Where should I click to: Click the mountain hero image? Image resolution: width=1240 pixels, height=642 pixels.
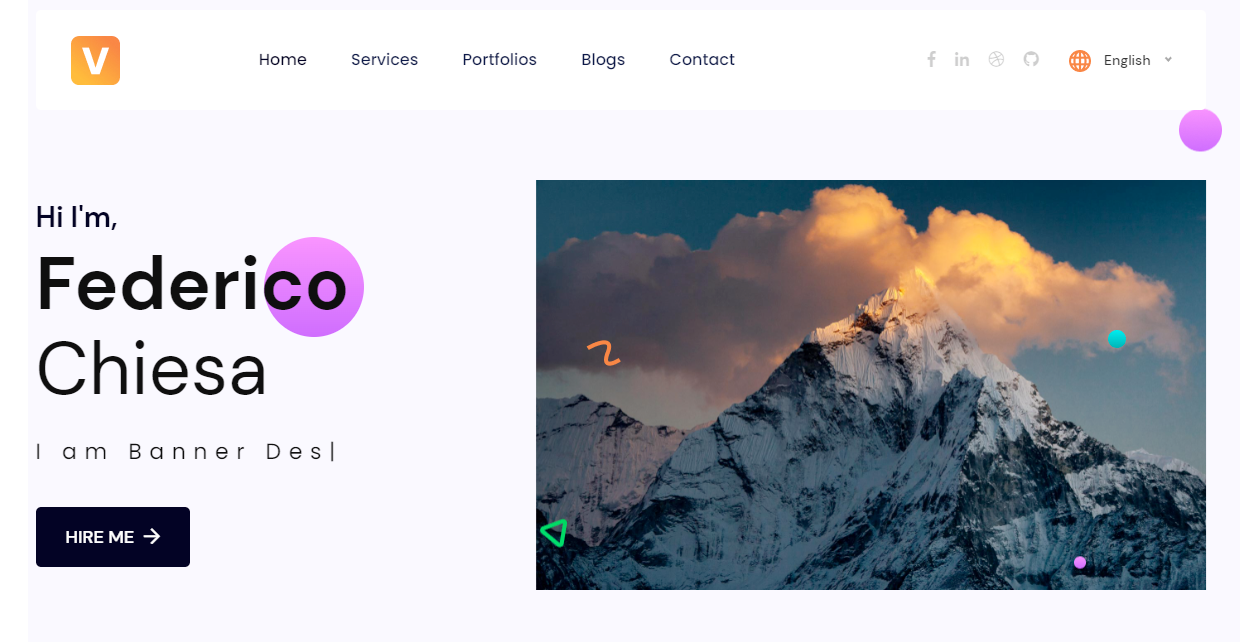[871, 385]
